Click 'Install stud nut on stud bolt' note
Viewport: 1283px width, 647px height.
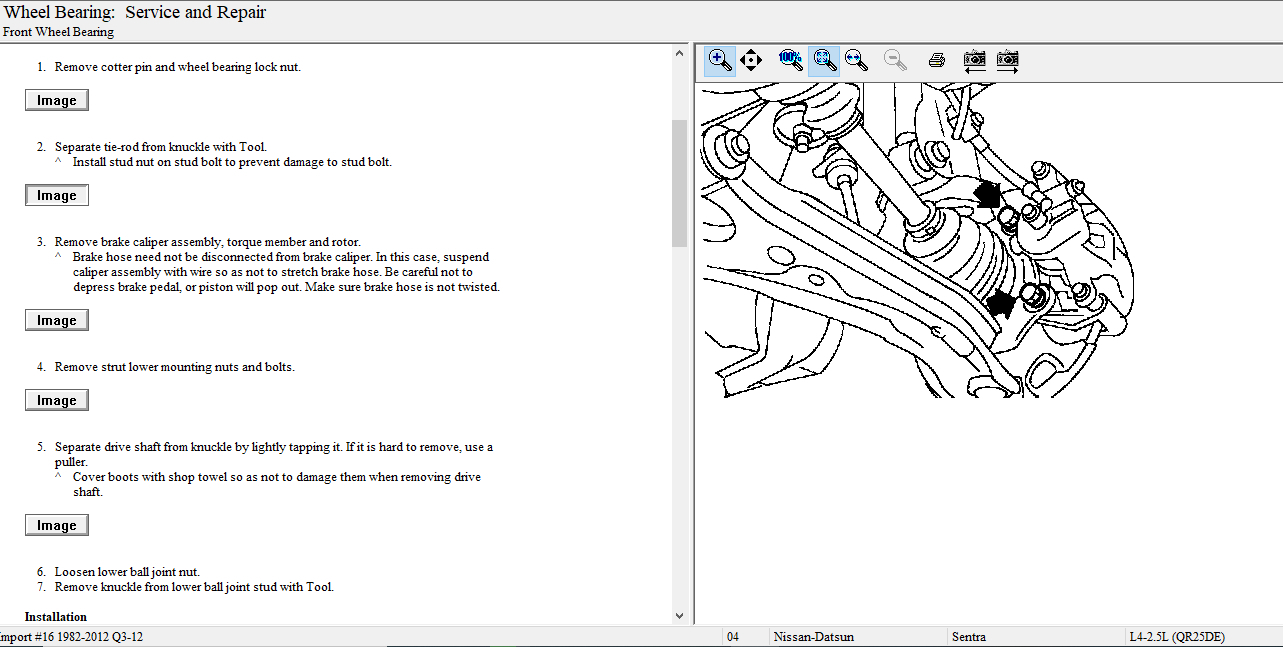232,162
